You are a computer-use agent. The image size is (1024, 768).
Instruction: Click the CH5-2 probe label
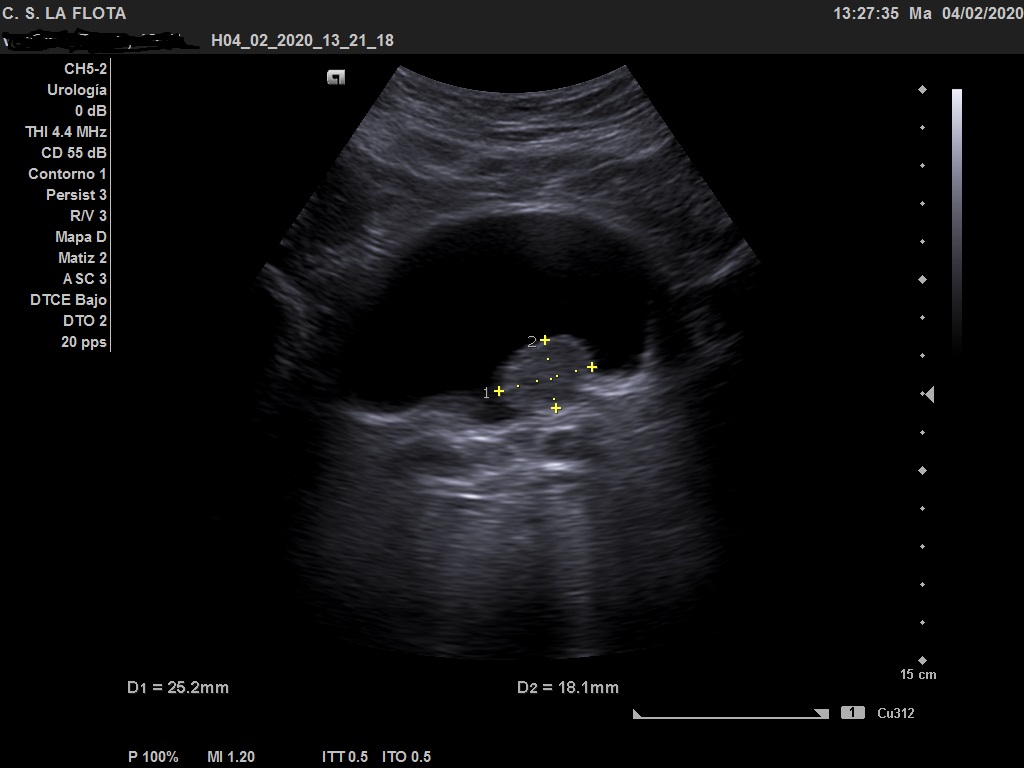[x=85, y=68]
